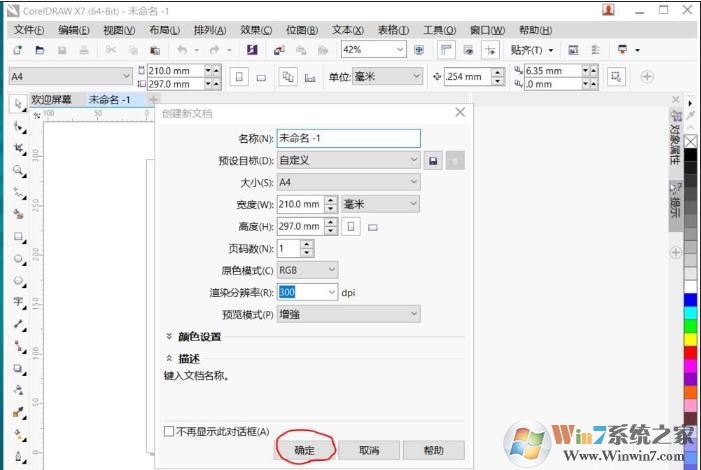Select the Text tool in the toolbox
701x470 pixels.
point(19,301)
